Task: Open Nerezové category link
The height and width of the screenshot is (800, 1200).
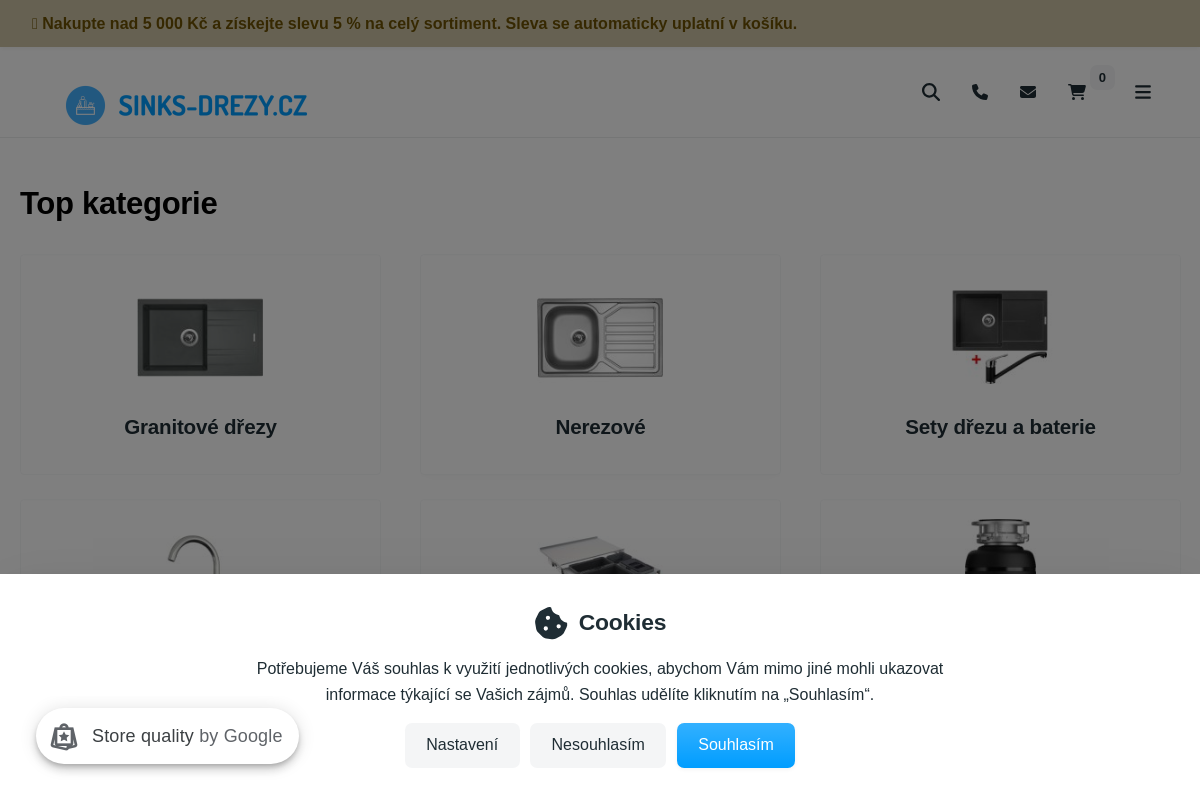Action: [x=600, y=427]
